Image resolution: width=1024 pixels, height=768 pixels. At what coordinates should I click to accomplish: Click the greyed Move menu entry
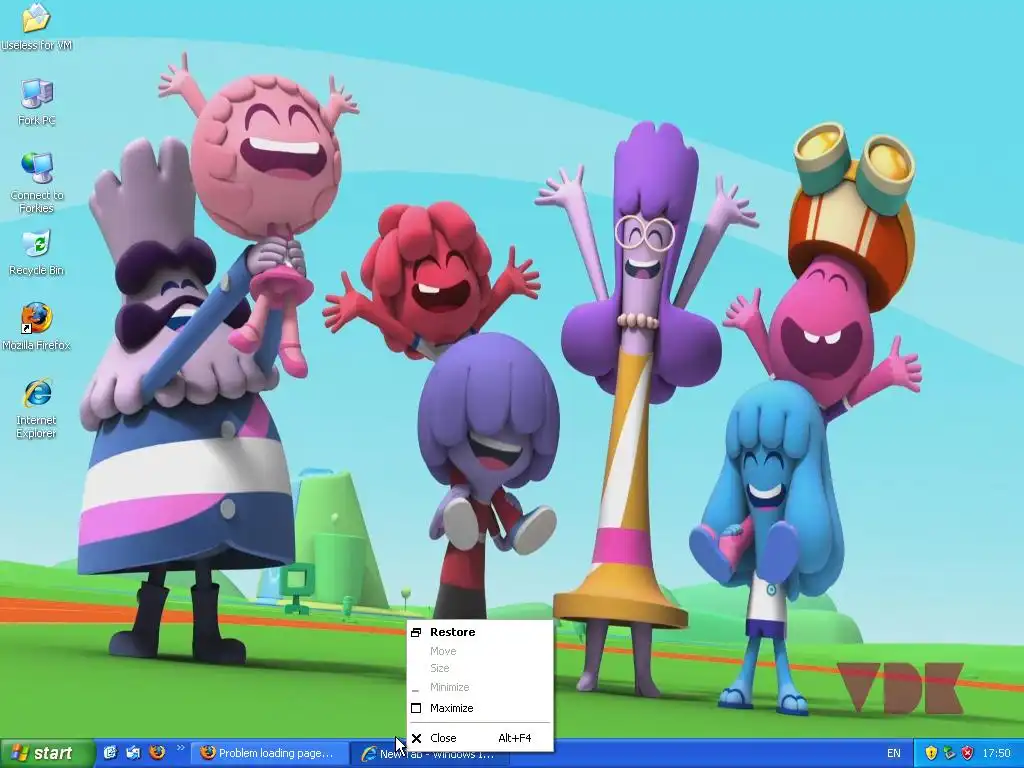(480, 651)
